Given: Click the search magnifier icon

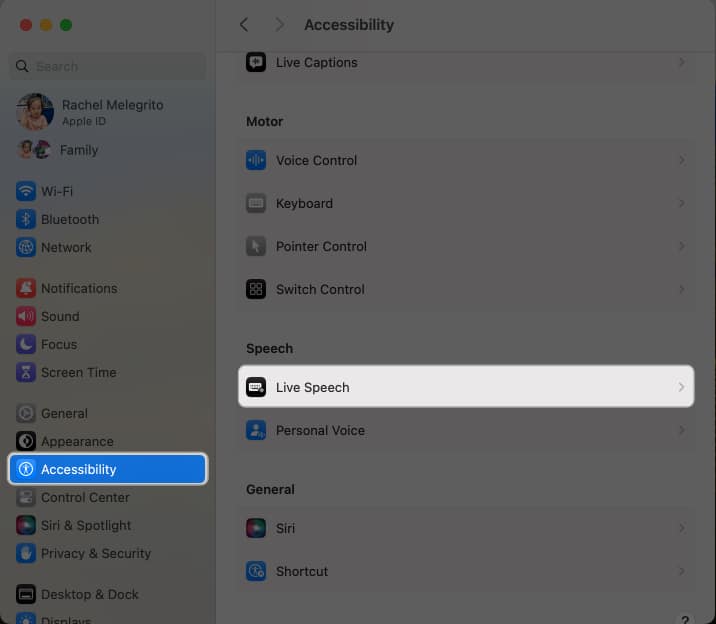Looking at the screenshot, I should tap(22, 66).
